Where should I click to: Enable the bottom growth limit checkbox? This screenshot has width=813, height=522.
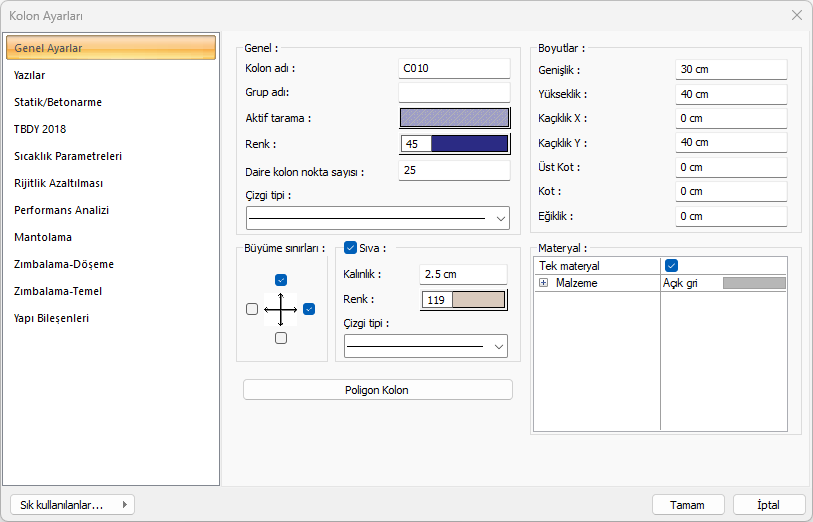[281, 338]
